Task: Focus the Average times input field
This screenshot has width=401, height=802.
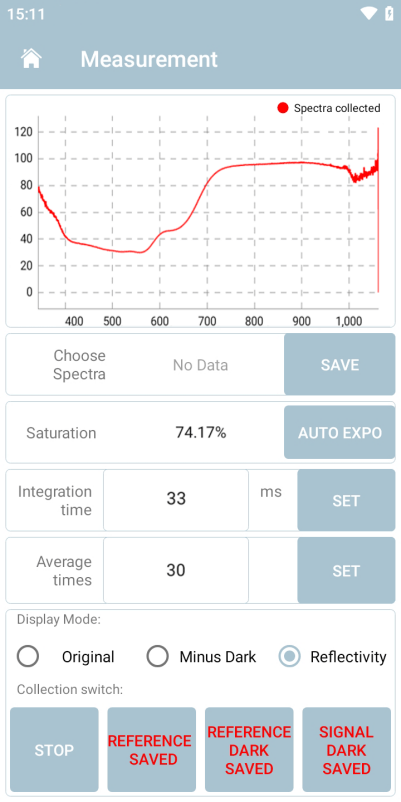Action: tap(176, 570)
